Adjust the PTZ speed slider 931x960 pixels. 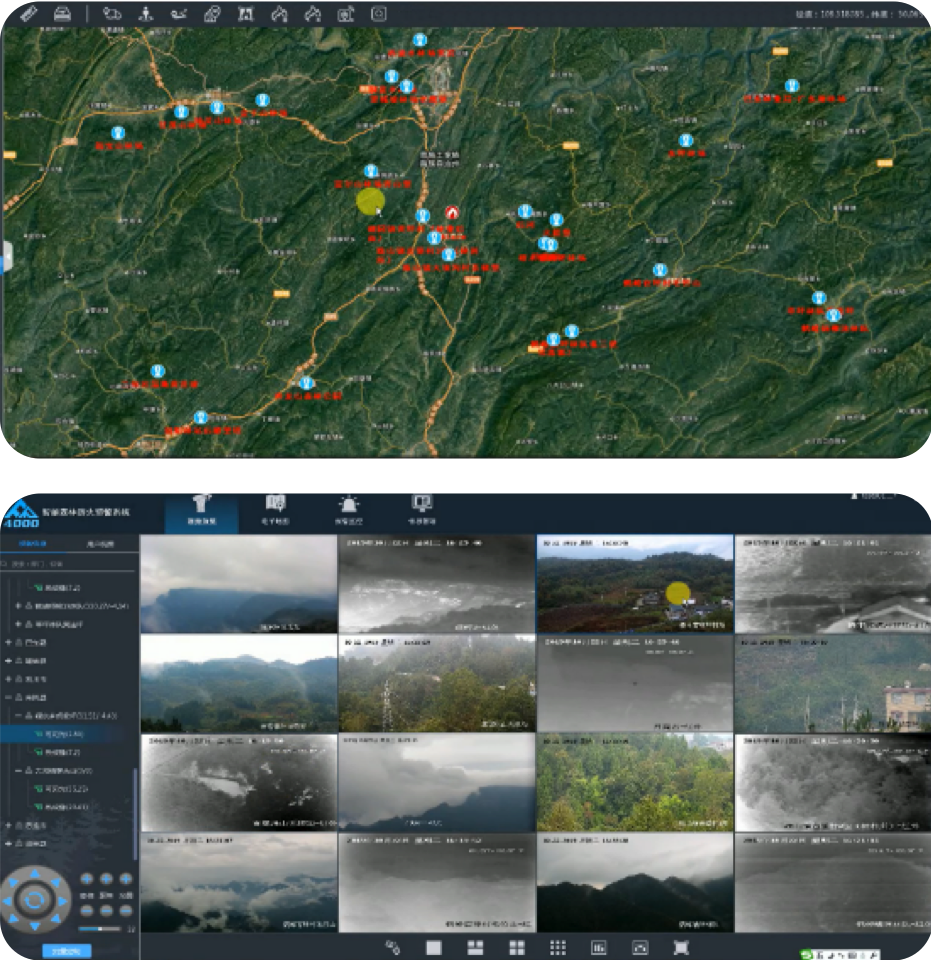point(100,929)
